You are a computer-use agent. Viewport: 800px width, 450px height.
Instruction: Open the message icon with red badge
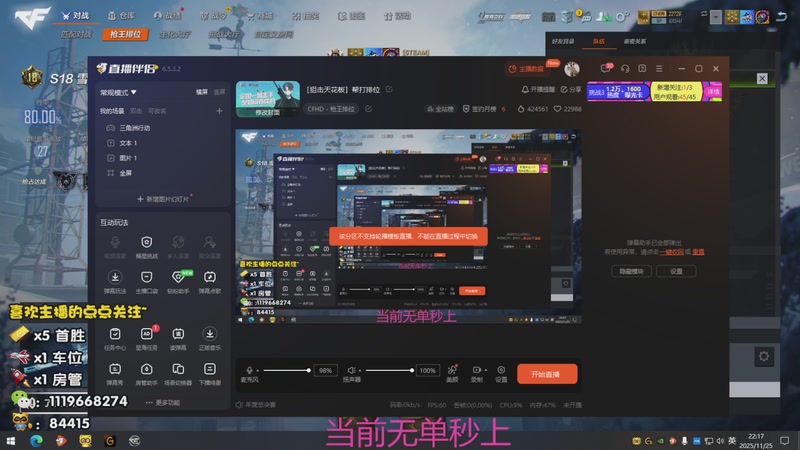coord(606,68)
